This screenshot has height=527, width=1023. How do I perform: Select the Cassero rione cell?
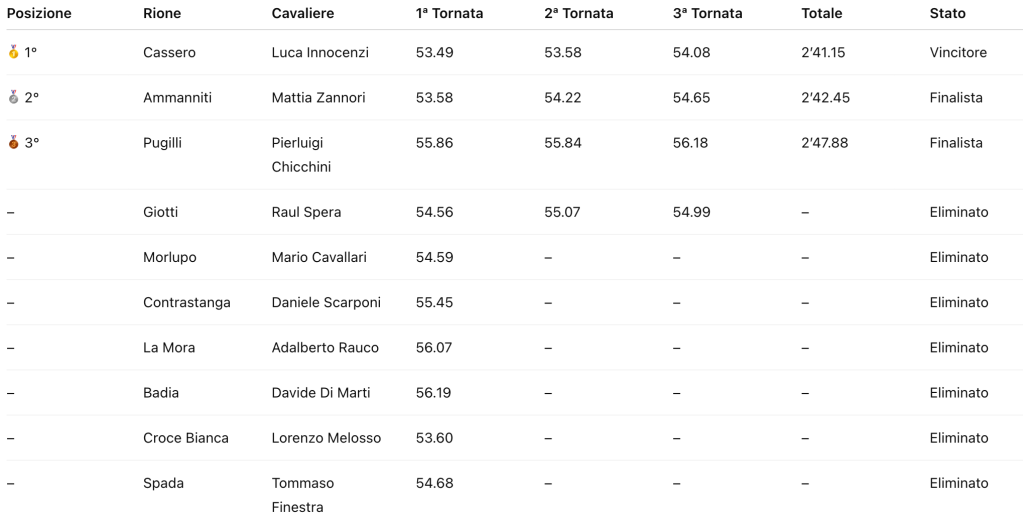[169, 52]
